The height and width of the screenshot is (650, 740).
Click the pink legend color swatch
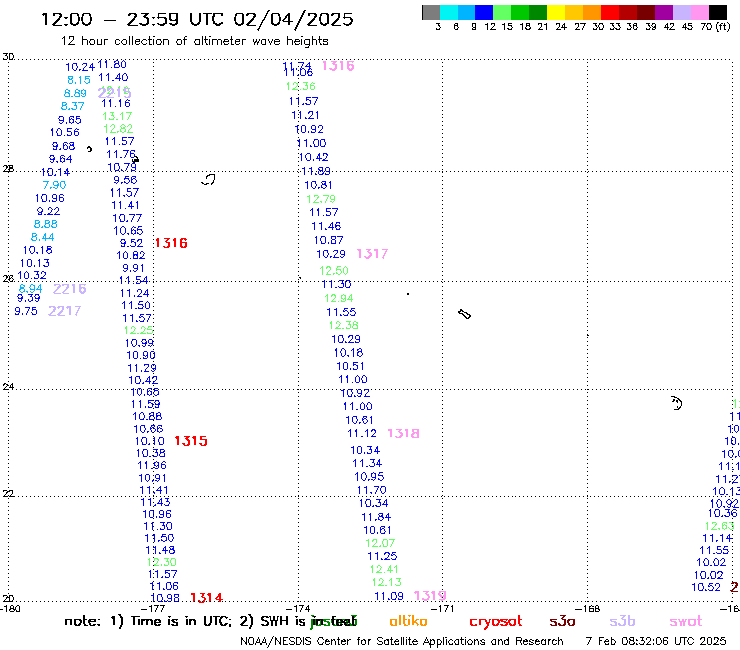(x=700, y=12)
